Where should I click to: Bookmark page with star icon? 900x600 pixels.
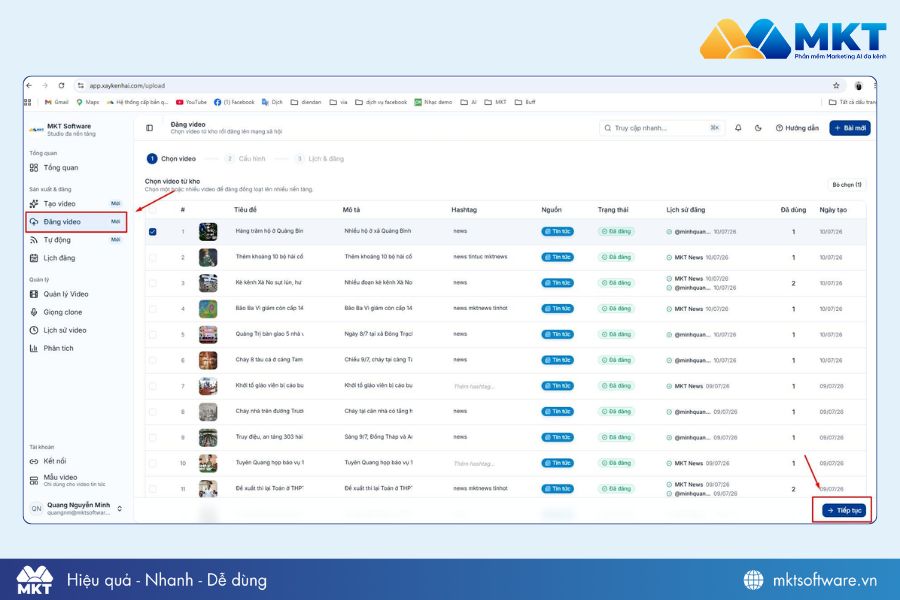point(836,86)
